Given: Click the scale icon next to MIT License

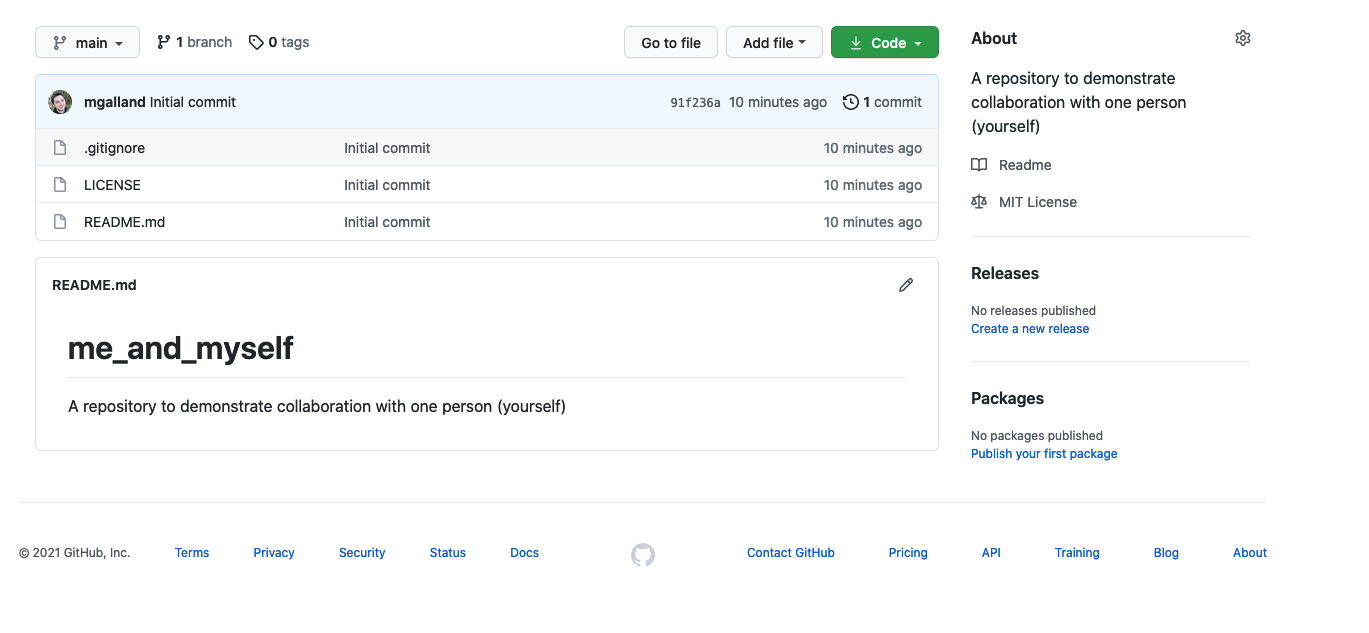Looking at the screenshot, I should click(x=979, y=202).
